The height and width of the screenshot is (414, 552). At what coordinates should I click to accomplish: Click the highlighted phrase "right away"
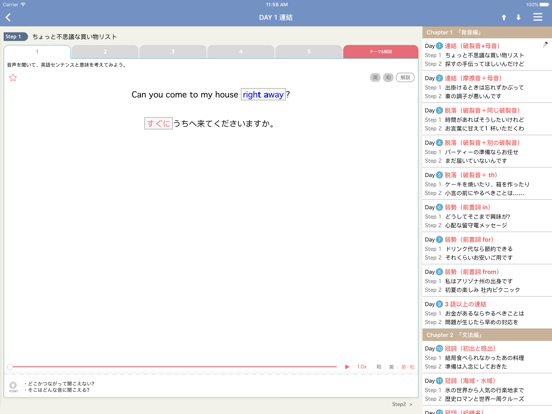[x=263, y=95]
